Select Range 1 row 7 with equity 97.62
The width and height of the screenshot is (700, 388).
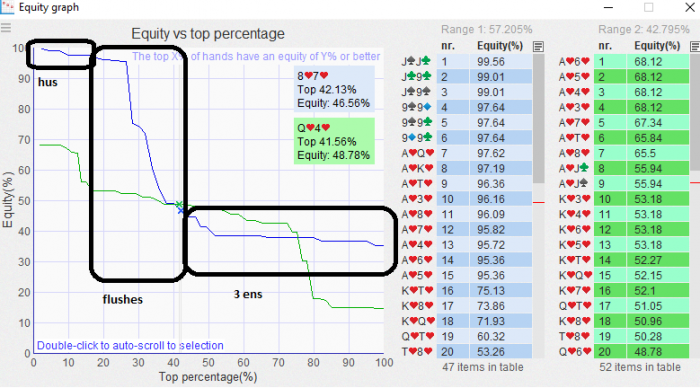click(466, 153)
